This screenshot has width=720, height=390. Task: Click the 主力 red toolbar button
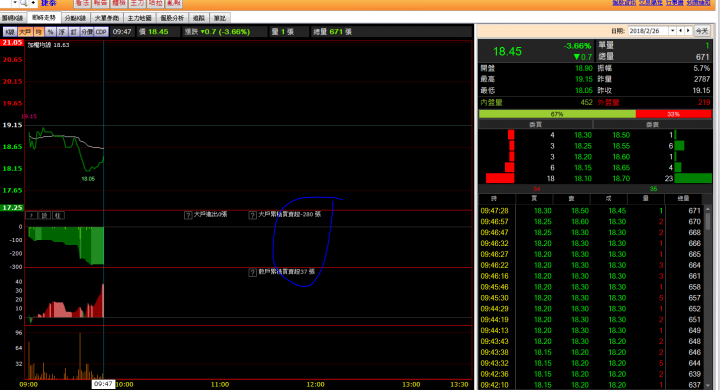pos(137,3)
